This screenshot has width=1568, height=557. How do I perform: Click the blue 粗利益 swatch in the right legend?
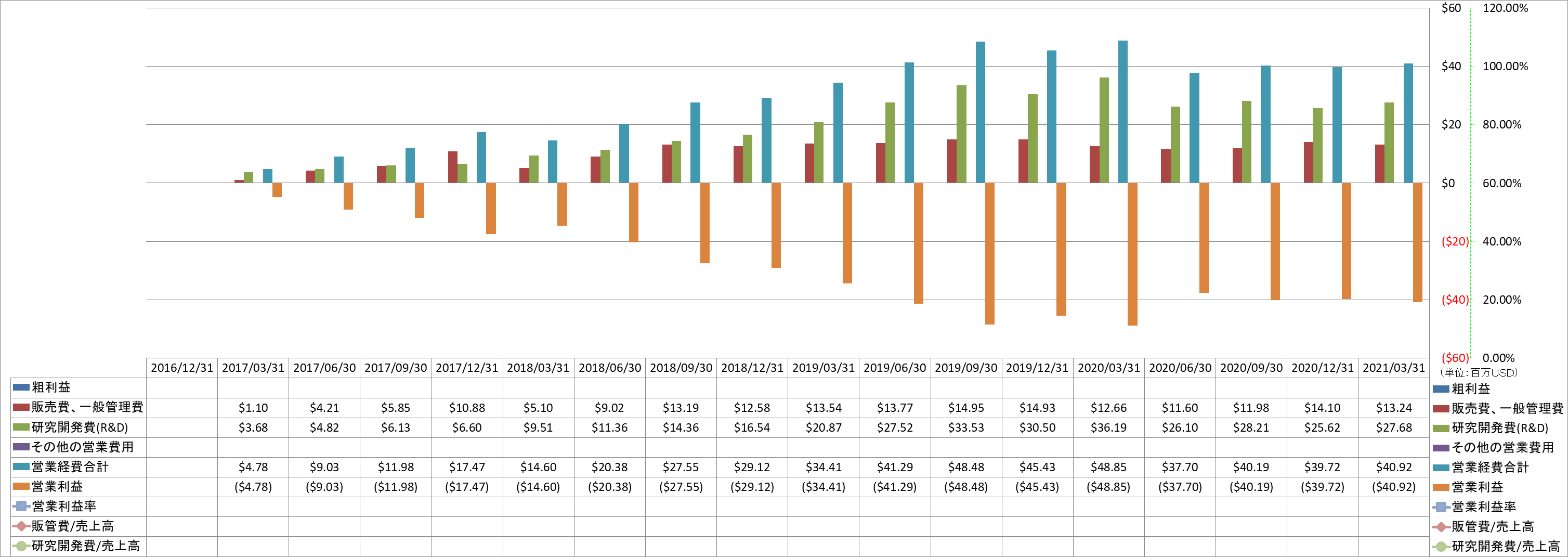tap(1441, 388)
